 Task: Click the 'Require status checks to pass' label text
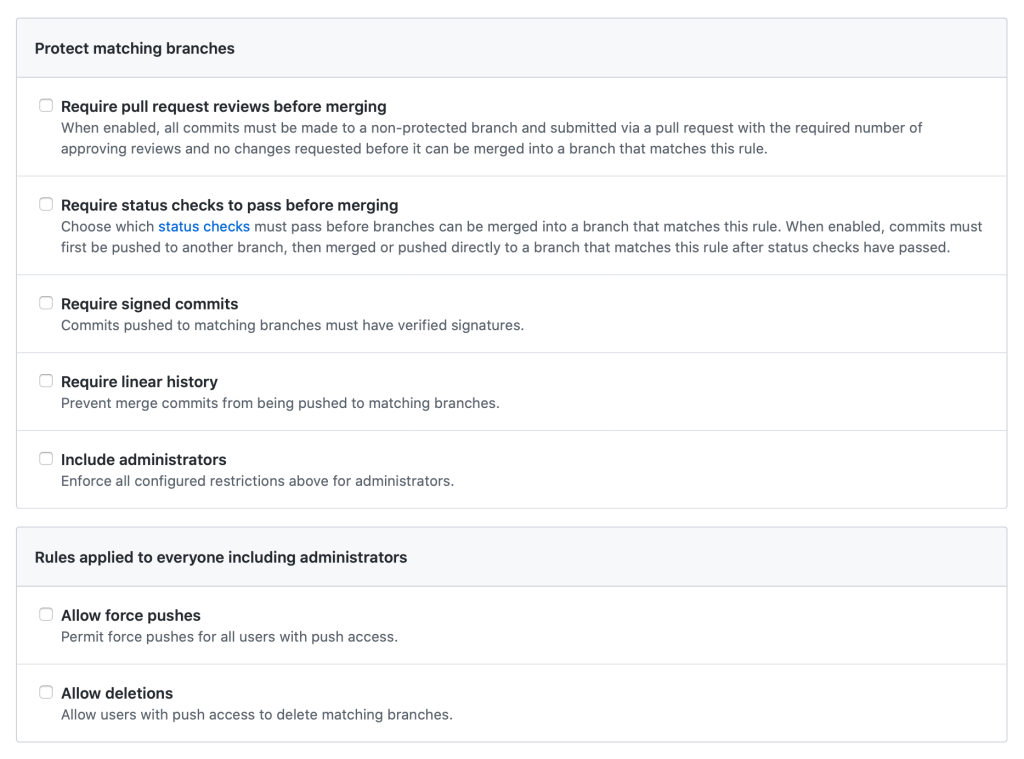pos(229,206)
